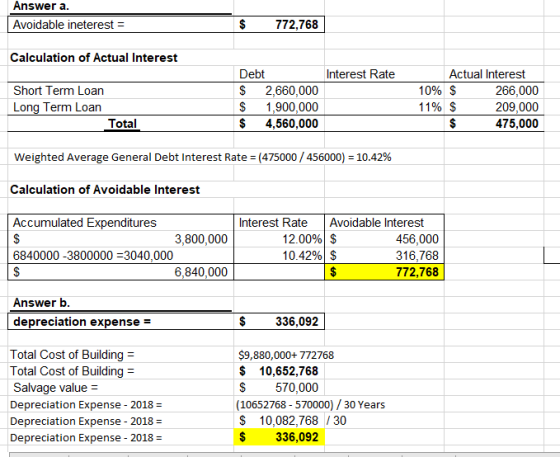Click the 570,000 salvage value cell
Image resolution: width=560 pixels, height=457 pixels.
[x=279, y=388]
